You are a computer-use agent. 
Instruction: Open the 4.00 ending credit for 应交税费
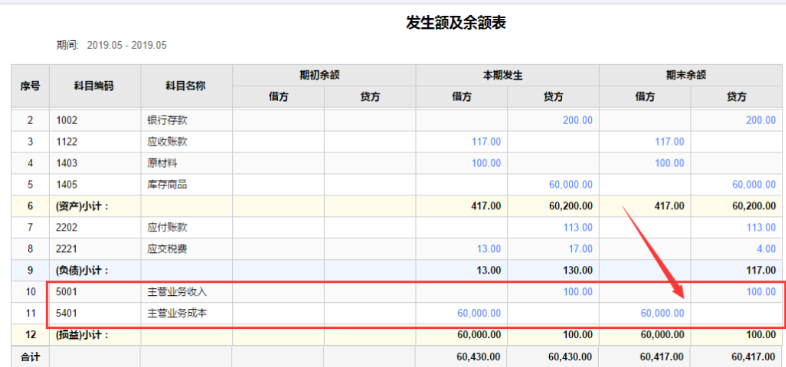(766, 249)
